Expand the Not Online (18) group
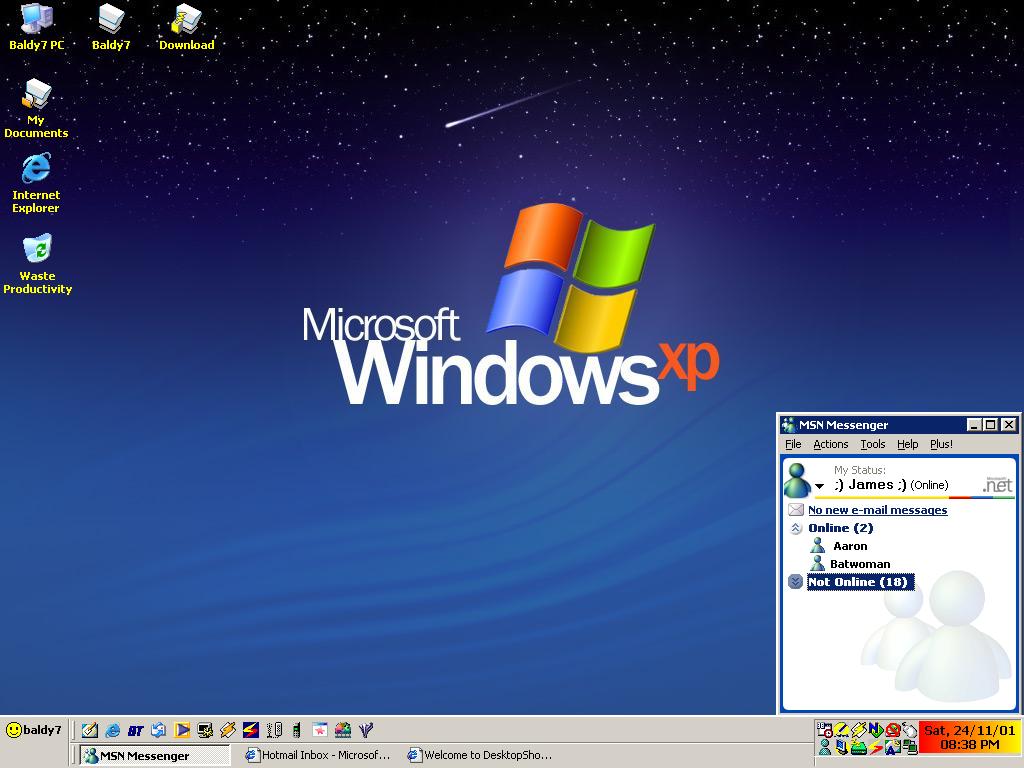1024x768 pixels. 796,582
